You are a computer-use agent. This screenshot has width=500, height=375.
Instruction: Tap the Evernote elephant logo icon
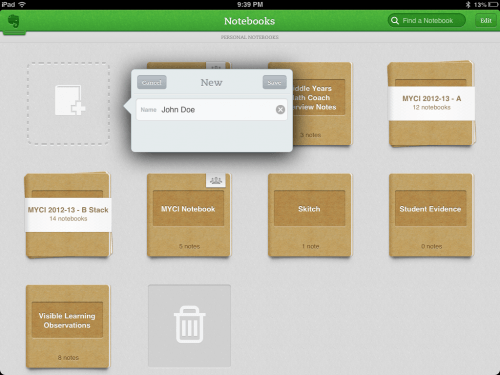[14, 21]
